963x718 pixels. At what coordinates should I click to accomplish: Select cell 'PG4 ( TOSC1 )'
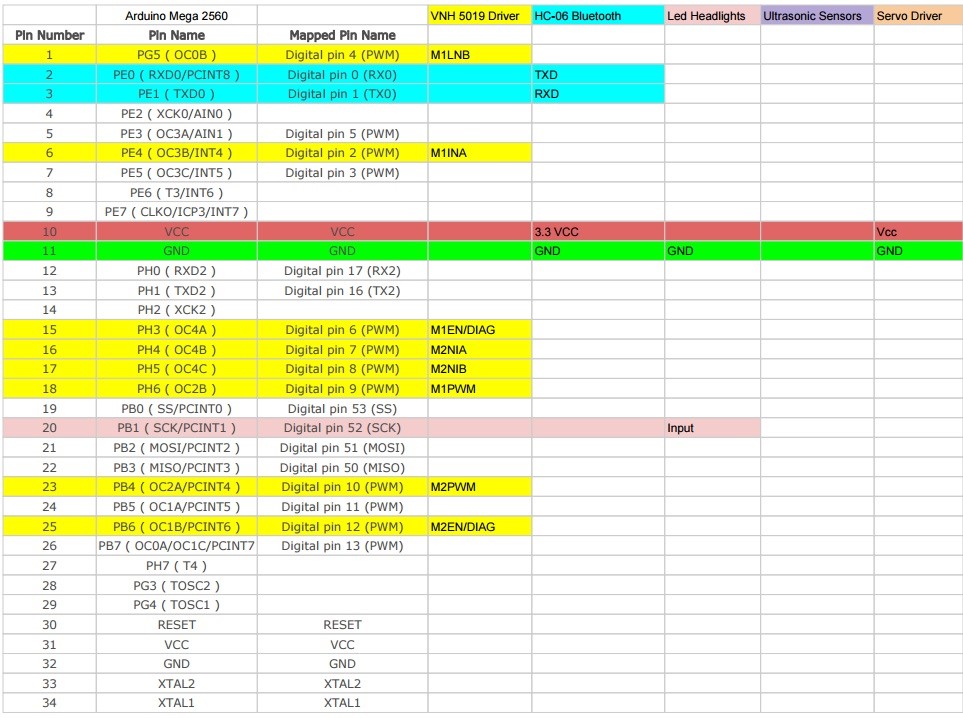tap(176, 605)
